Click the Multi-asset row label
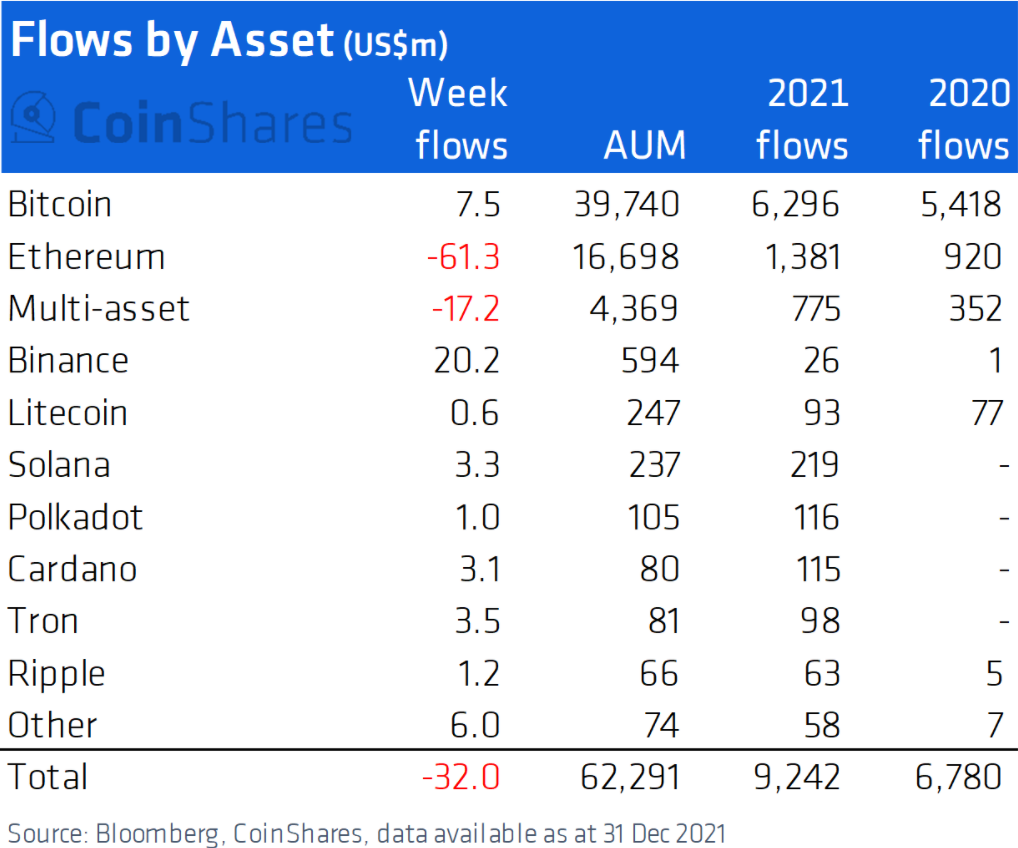Viewport: 1018px width, 848px height. pos(98,308)
